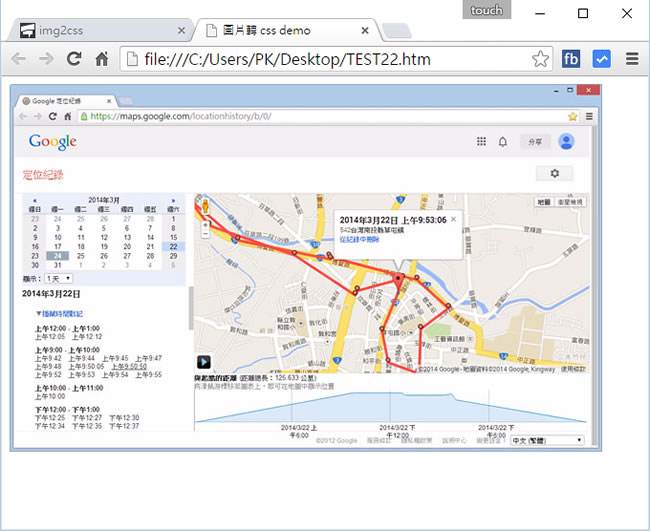Switch map to 衛星檢視 satellite view

(570, 202)
